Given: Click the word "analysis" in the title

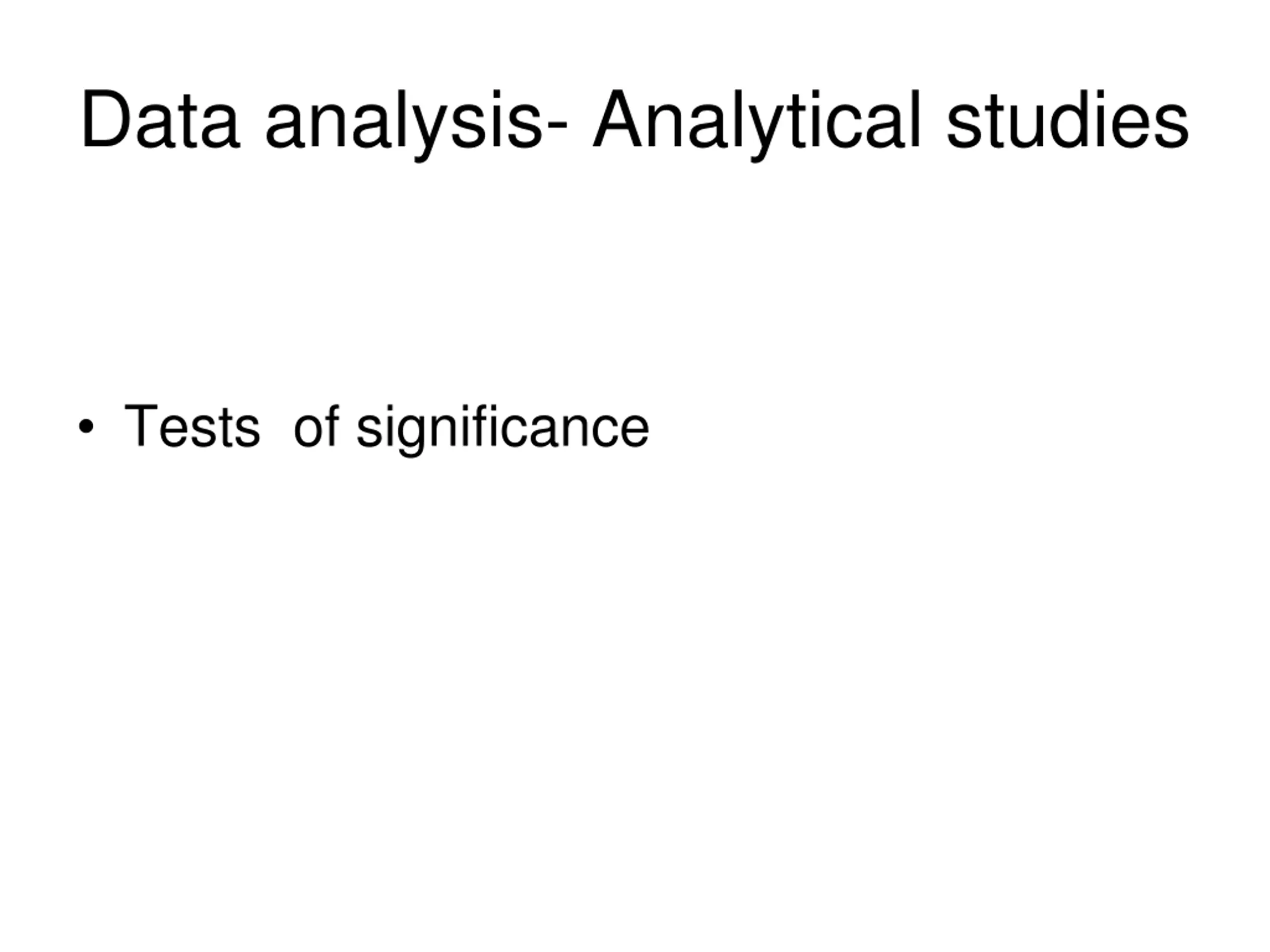Looking at the screenshot, I should pos(403,120).
